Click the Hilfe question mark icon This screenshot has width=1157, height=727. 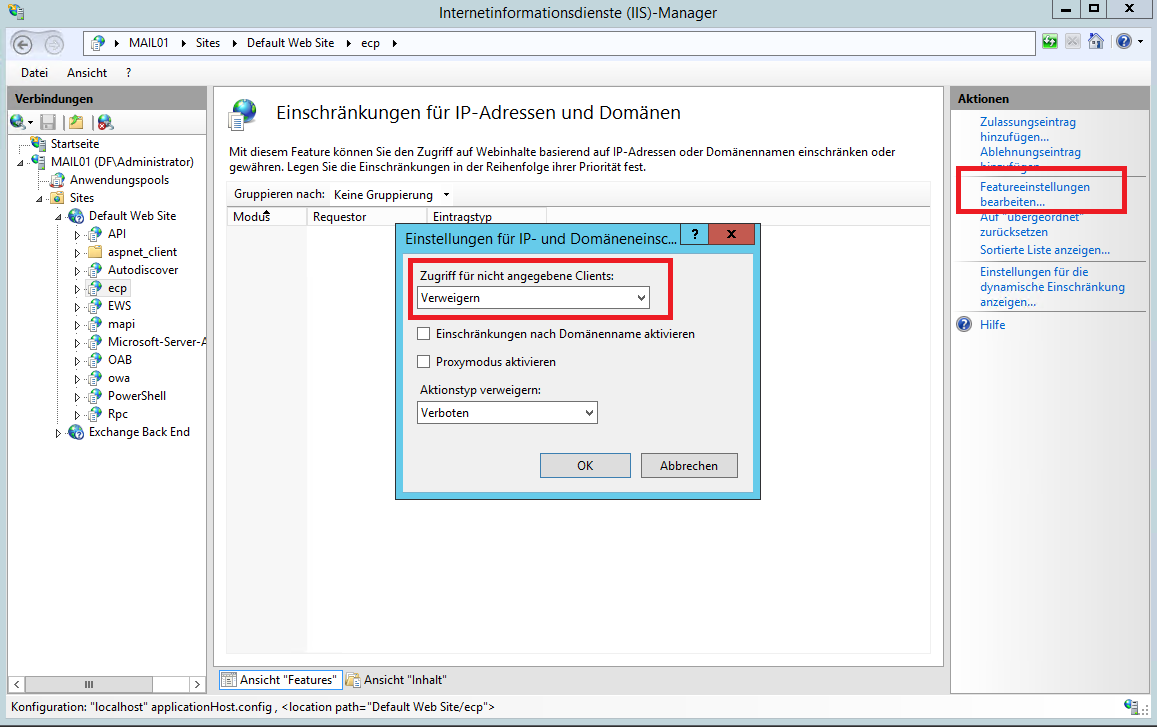tap(964, 325)
